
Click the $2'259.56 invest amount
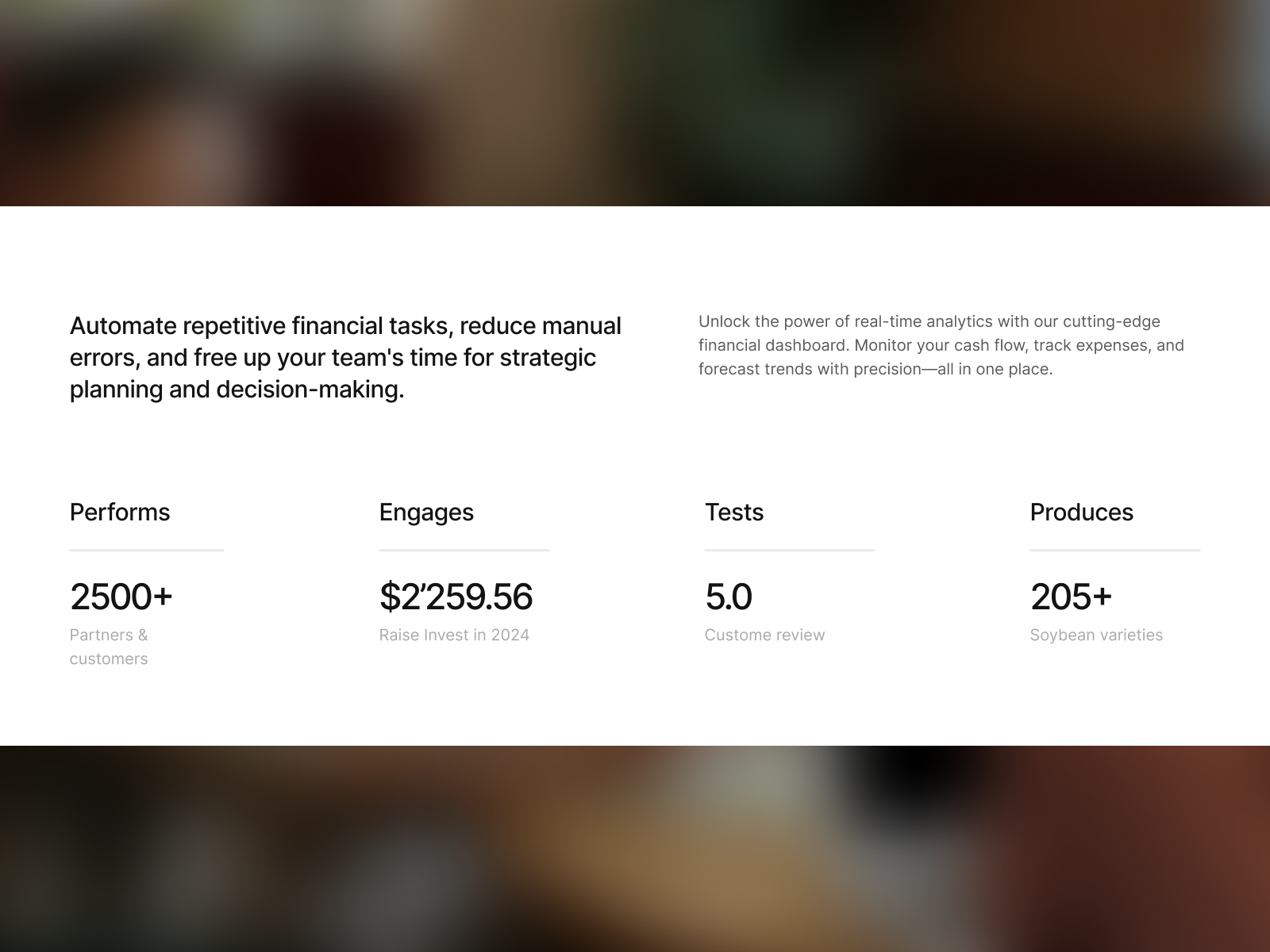click(456, 597)
